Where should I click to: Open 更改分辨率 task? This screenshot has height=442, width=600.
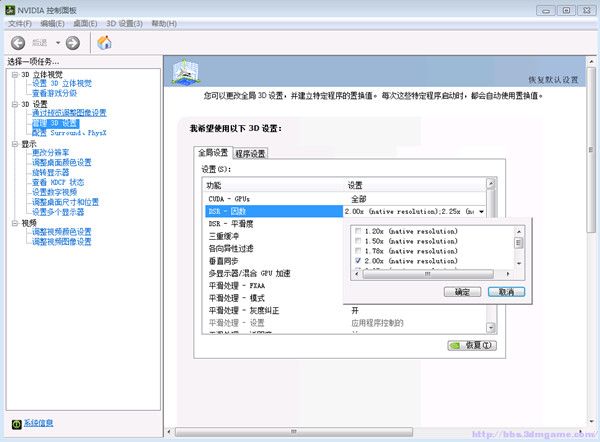(x=51, y=153)
